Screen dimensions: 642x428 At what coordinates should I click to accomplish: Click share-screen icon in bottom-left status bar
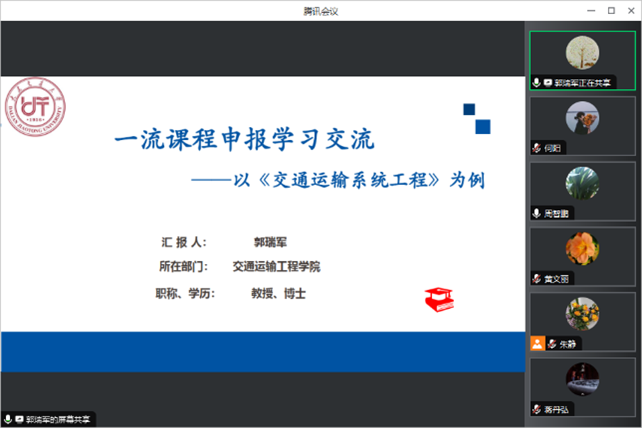18,417
